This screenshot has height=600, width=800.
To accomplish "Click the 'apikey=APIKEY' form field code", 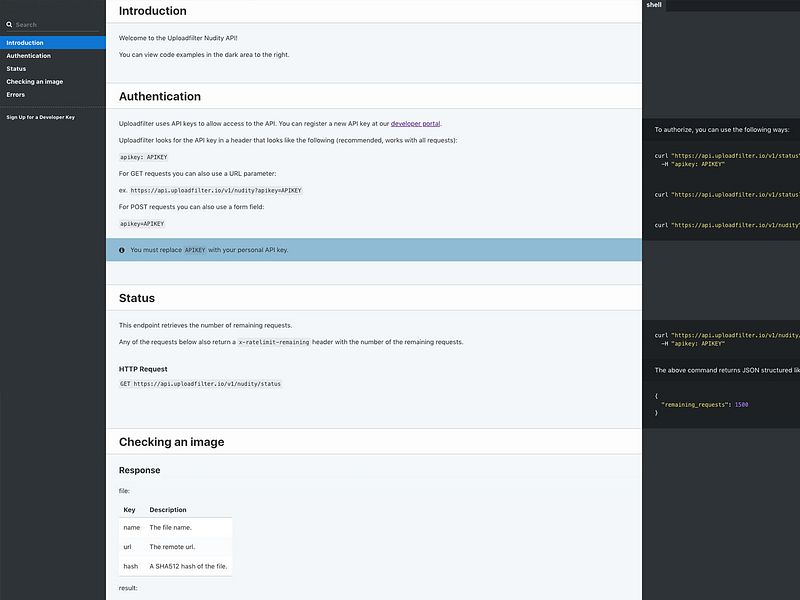I will [x=142, y=224].
